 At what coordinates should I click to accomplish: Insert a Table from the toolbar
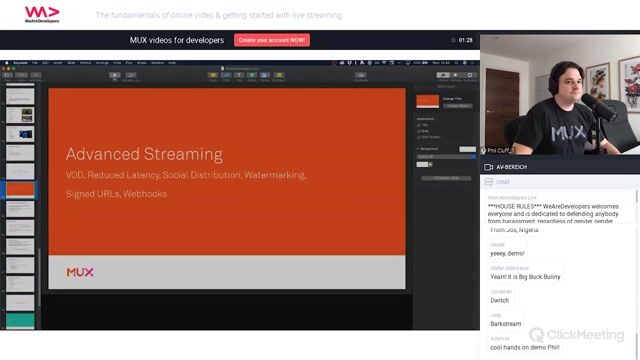point(213,76)
